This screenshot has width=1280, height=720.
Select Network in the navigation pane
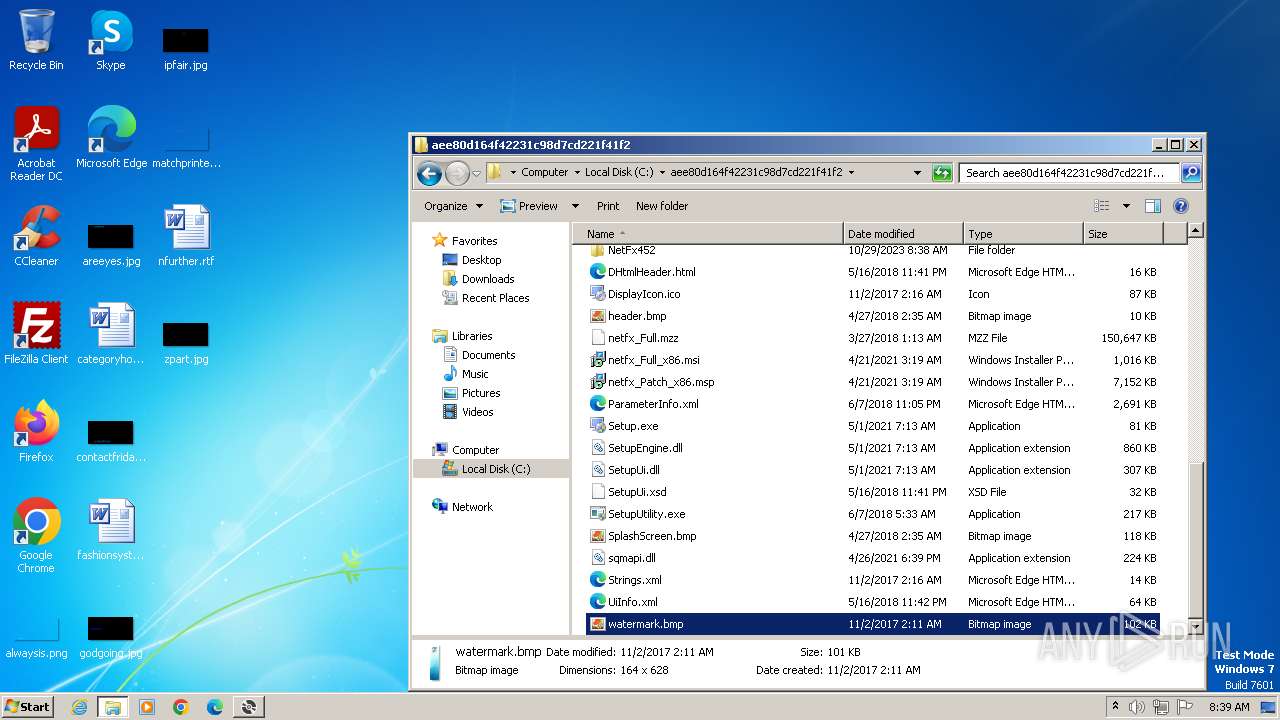pyautogui.click(x=472, y=507)
